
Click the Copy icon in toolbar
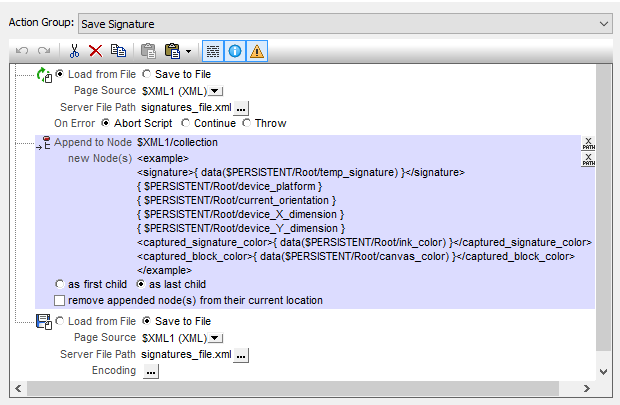point(118,50)
